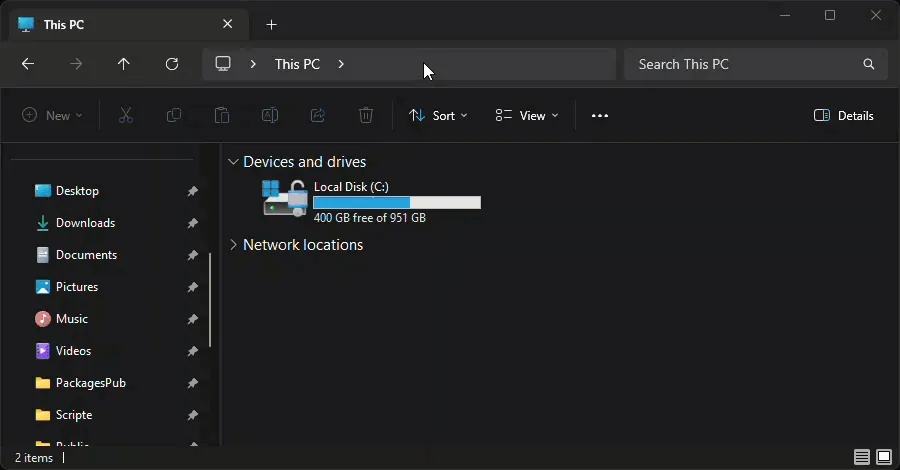Image resolution: width=900 pixels, height=470 pixels.
Task: Click the search magnifier icon
Action: point(869,64)
